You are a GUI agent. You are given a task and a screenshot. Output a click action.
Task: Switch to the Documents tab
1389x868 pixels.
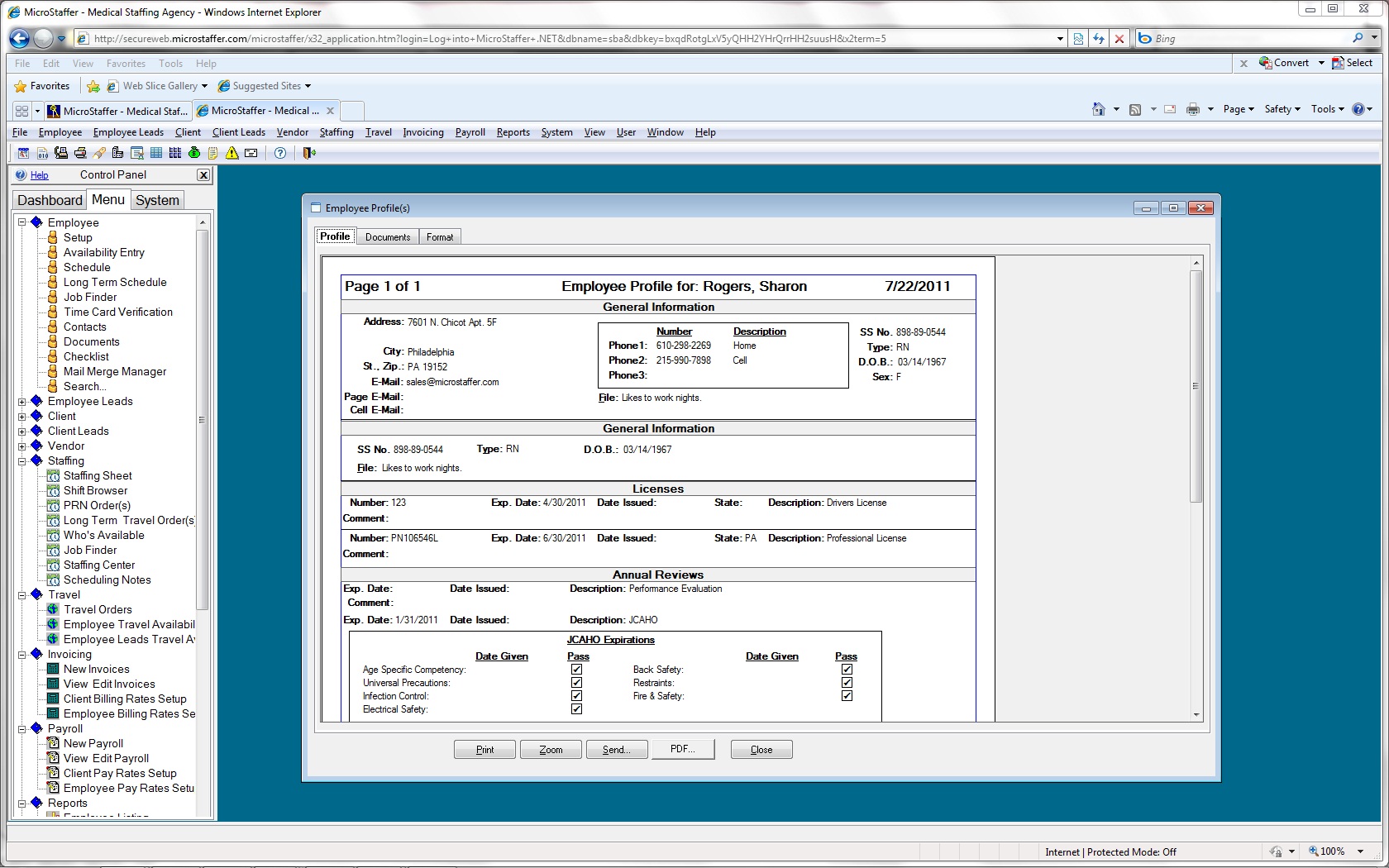[388, 237]
